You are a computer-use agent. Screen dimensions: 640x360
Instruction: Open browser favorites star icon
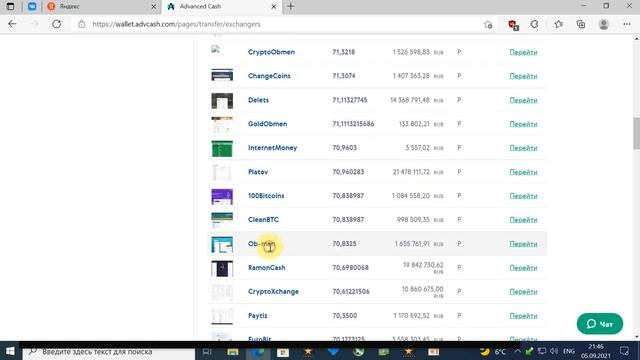(558, 24)
